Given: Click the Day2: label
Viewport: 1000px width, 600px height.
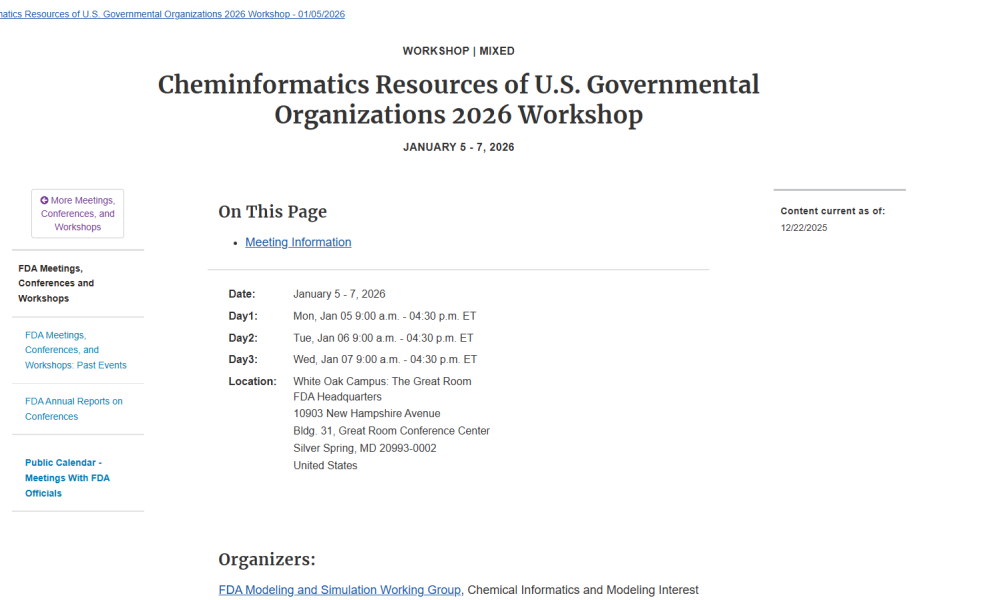Looking at the screenshot, I should click(243, 338).
